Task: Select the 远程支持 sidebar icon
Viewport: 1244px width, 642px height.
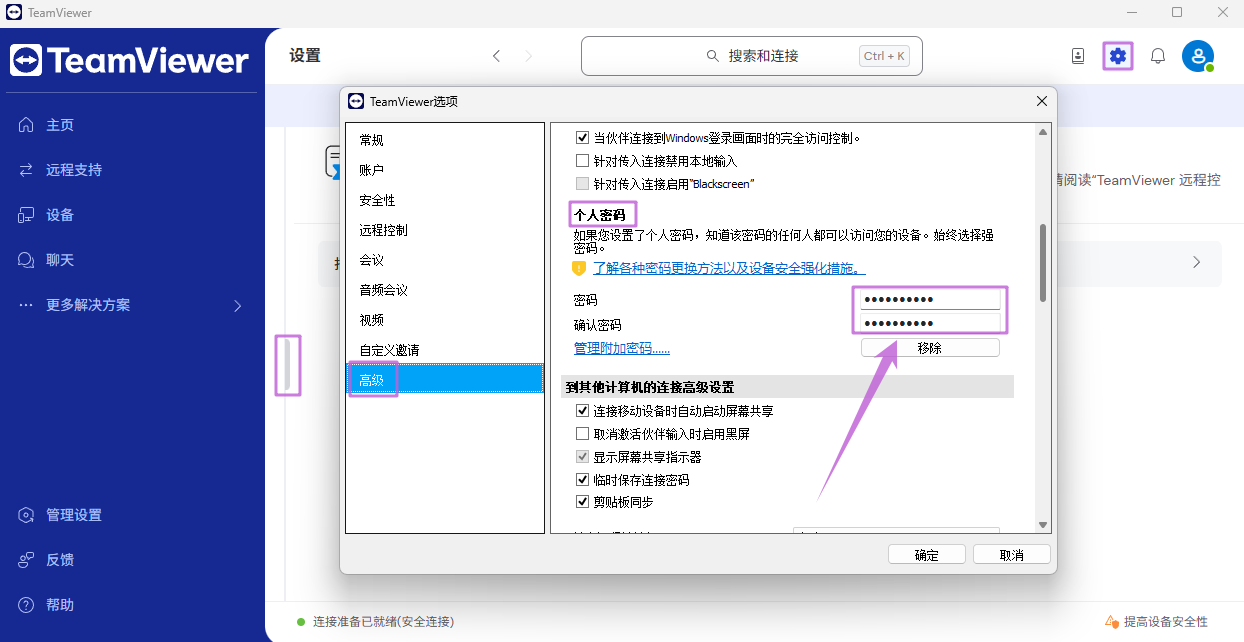Action: coord(26,169)
